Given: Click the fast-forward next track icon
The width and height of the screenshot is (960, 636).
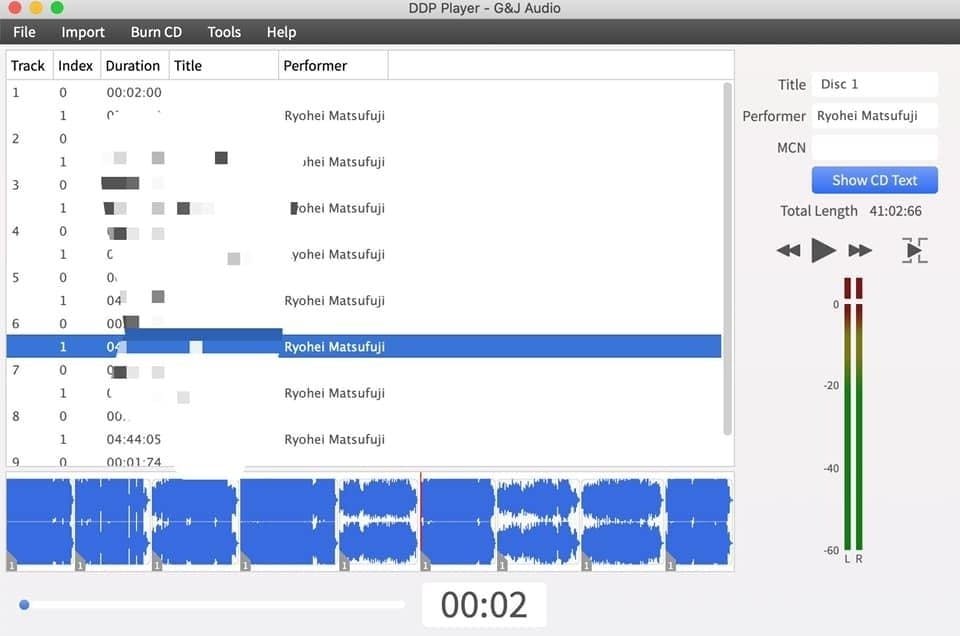Looking at the screenshot, I should click(860, 250).
